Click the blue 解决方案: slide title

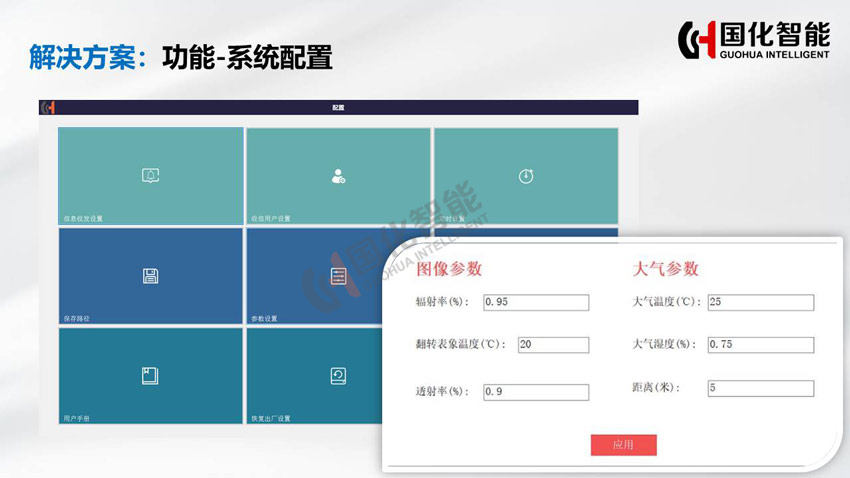click(x=88, y=57)
